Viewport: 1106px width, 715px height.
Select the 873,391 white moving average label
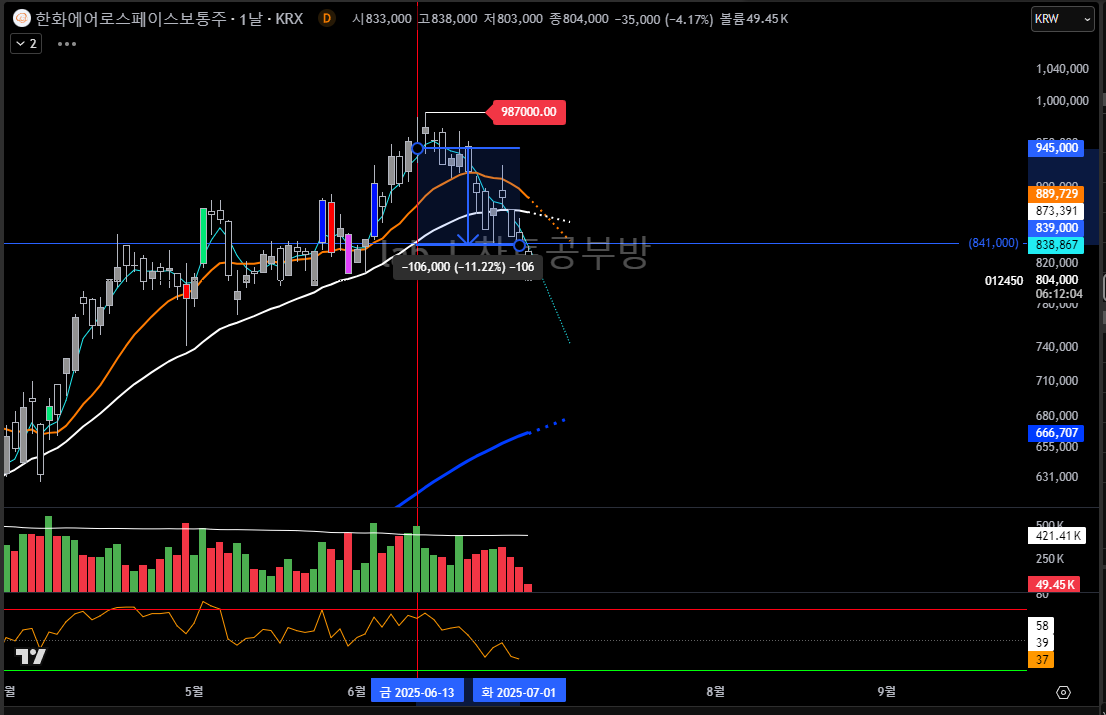point(1056,210)
